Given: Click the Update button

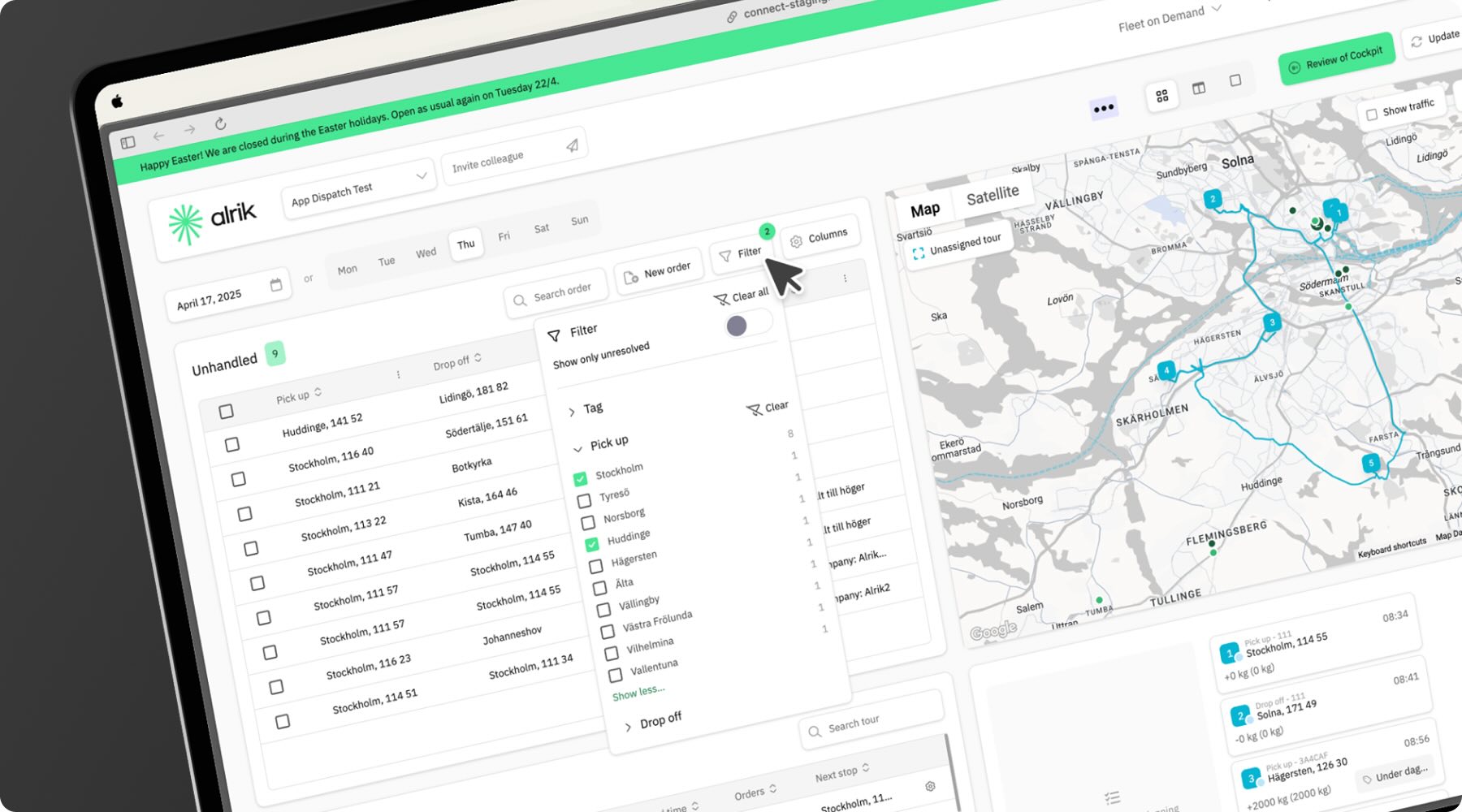Looking at the screenshot, I should (1435, 38).
